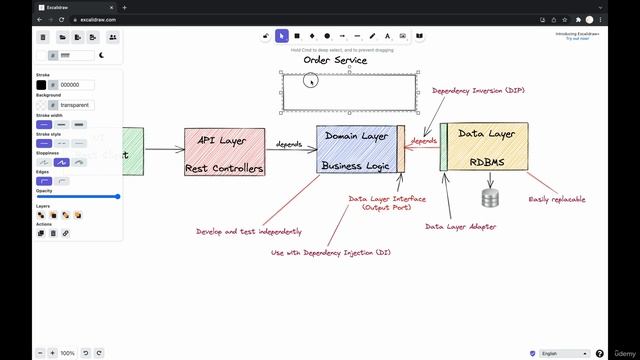Click Send to back layer icon
The height and width of the screenshot is (360, 640).
(41, 215)
